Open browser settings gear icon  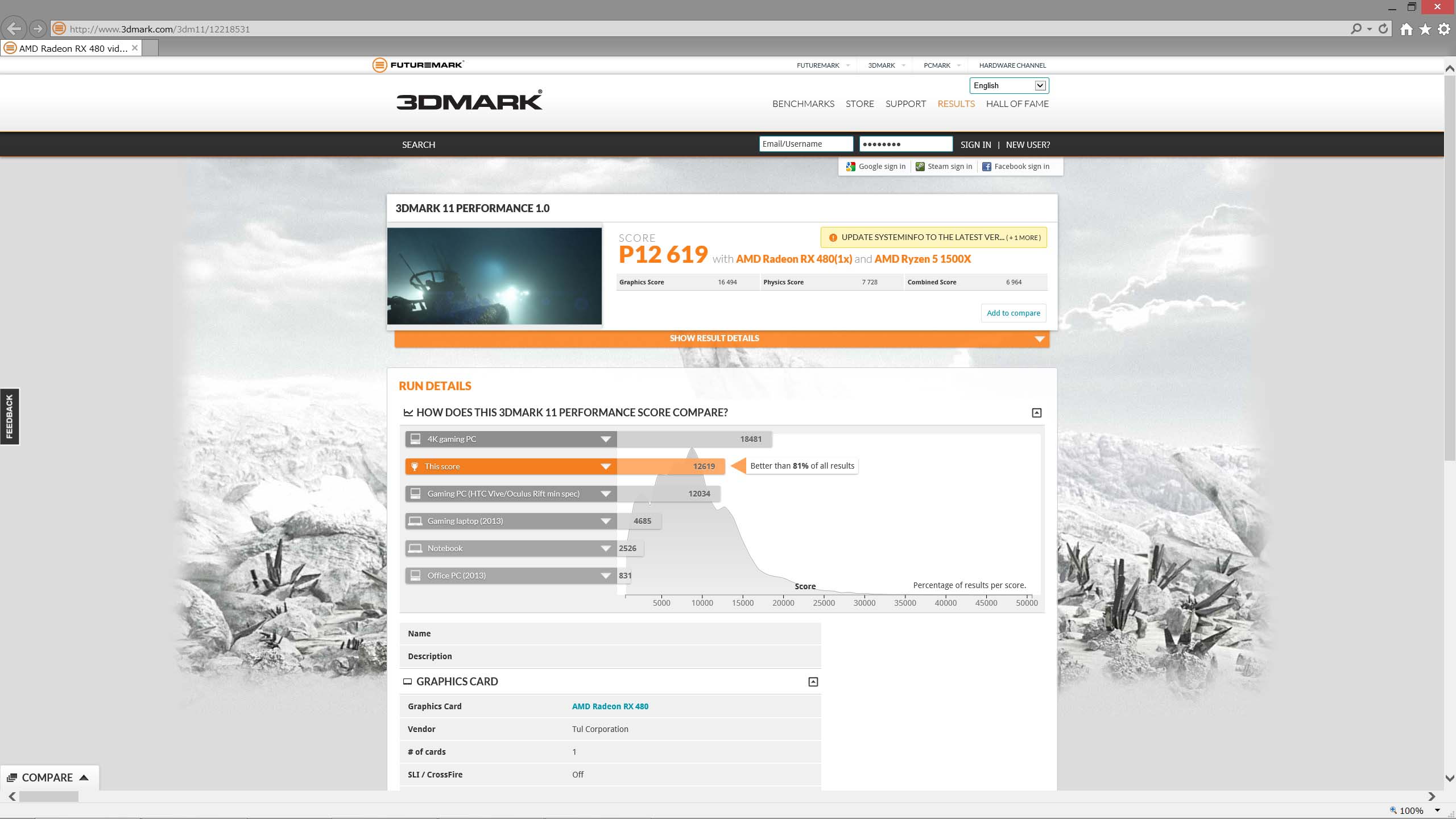click(x=1444, y=29)
